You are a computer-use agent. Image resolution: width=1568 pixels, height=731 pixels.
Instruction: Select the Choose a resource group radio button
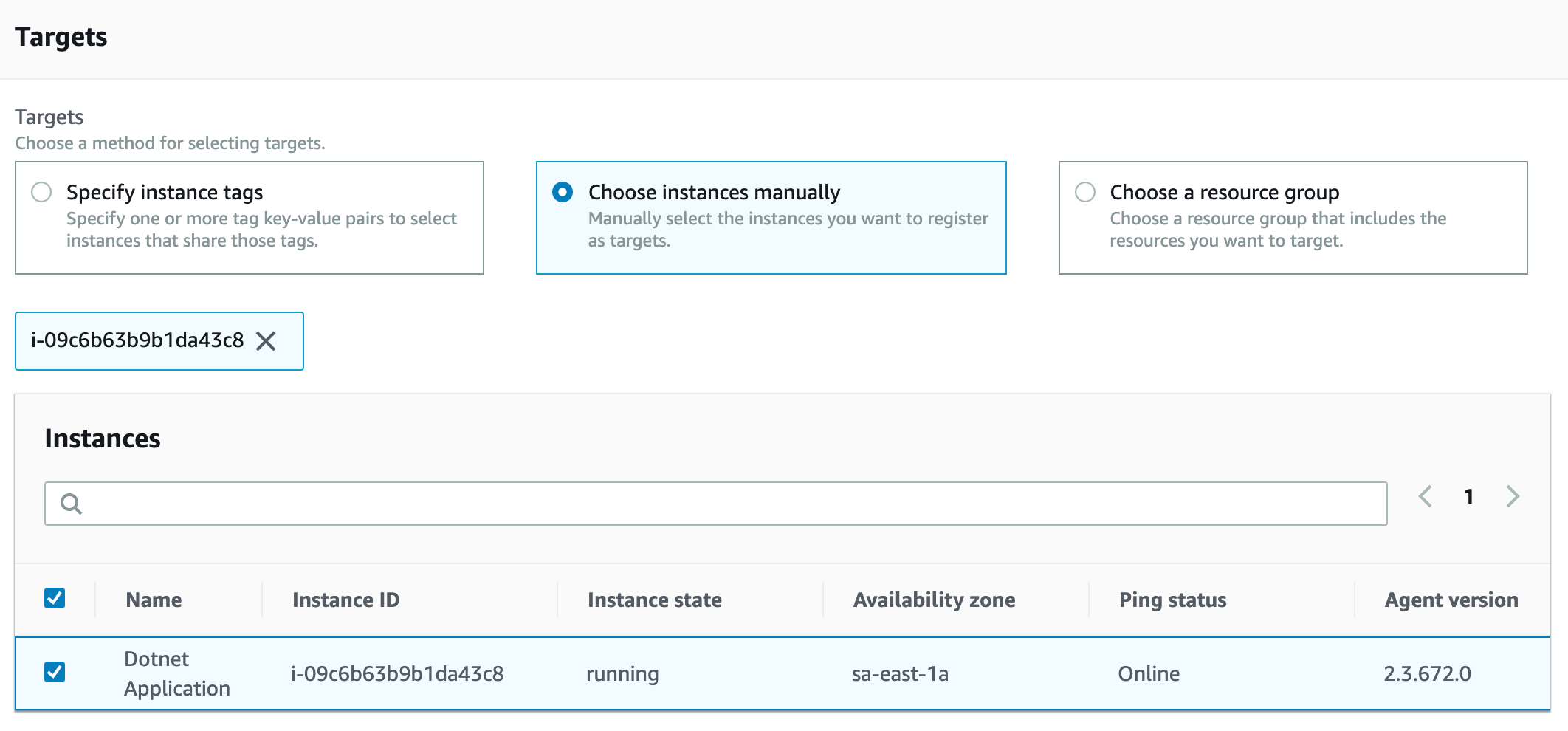[x=1085, y=193]
